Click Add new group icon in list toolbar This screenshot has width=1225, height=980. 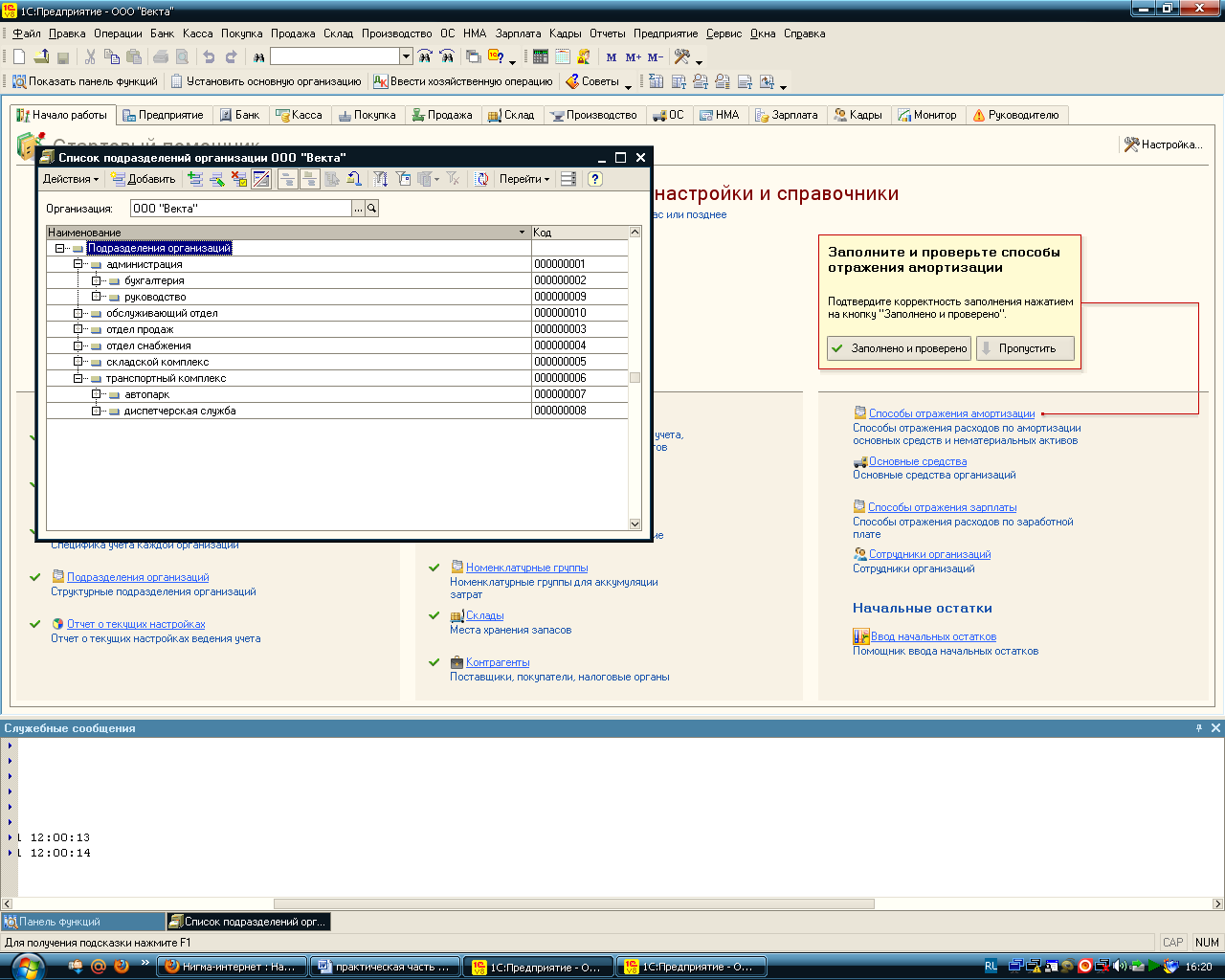195,179
